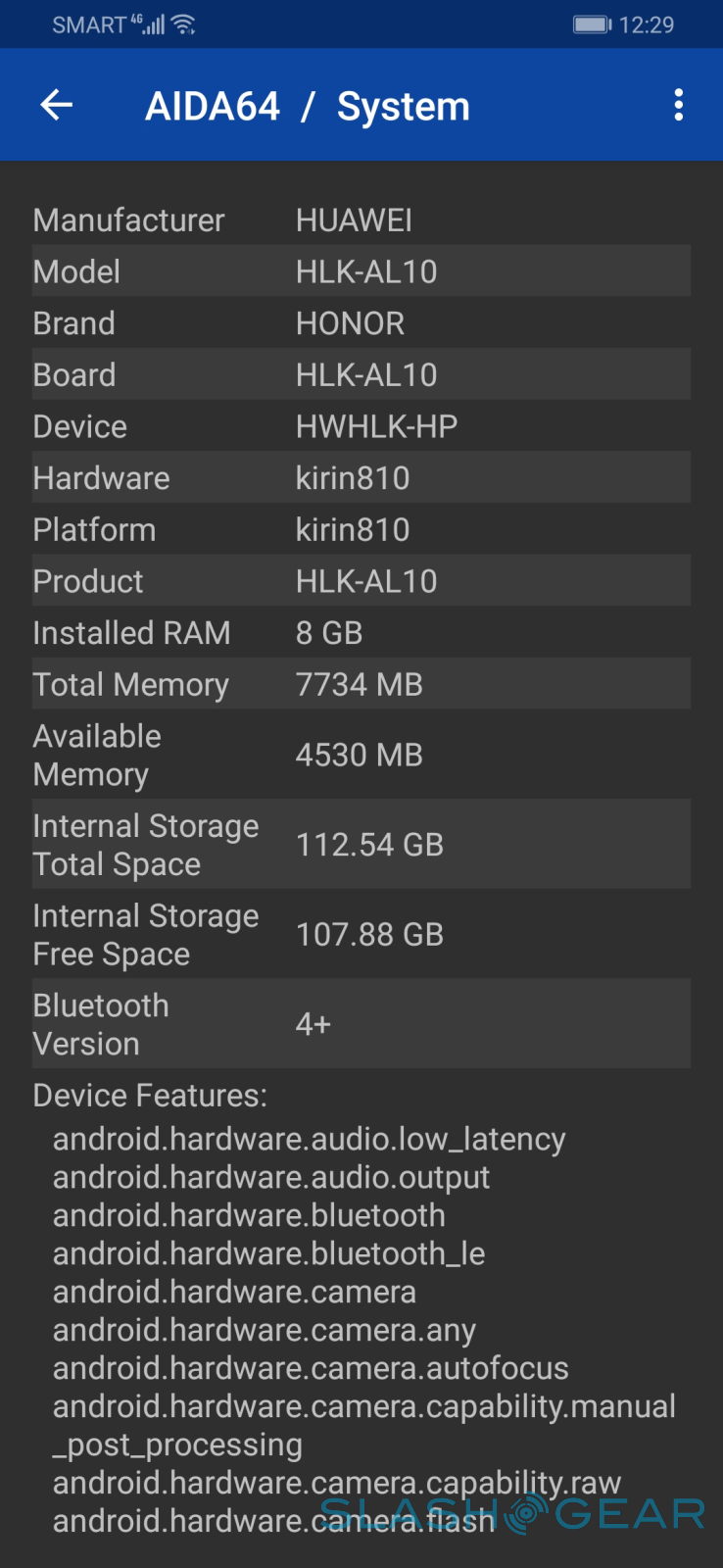Viewport: 723px width, 1568px height.
Task: Tap the 4G signal strength icon
Action: [149, 24]
